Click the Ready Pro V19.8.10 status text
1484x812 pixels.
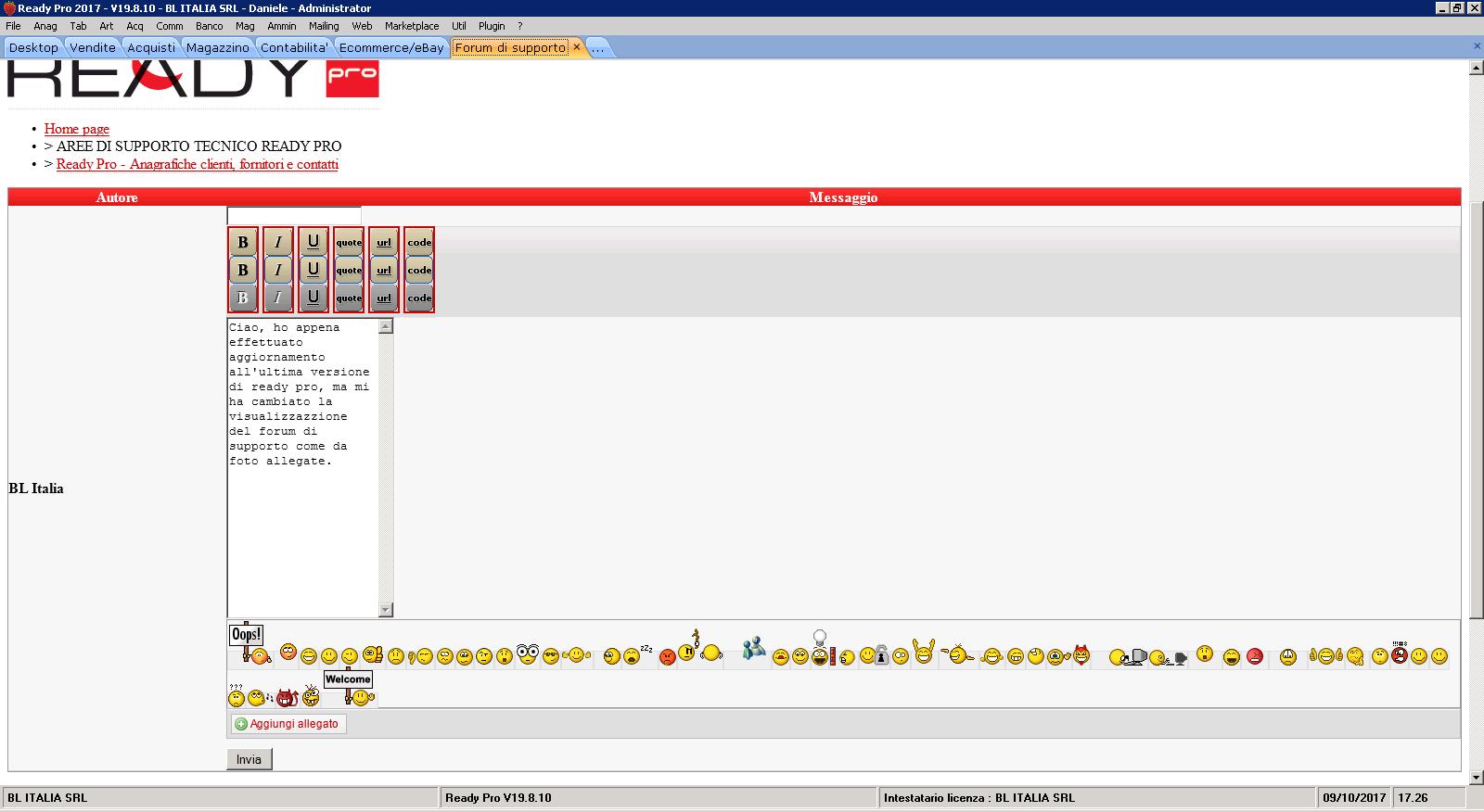(x=498, y=798)
